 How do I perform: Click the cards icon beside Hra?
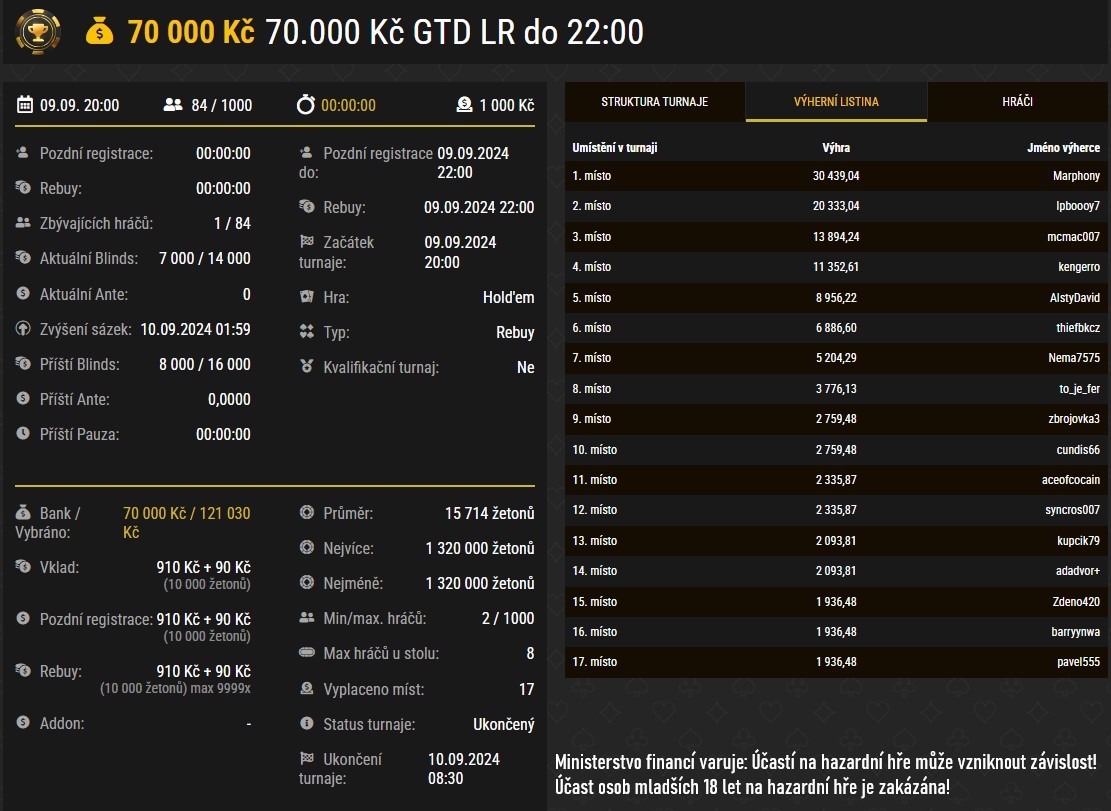pos(307,296)
